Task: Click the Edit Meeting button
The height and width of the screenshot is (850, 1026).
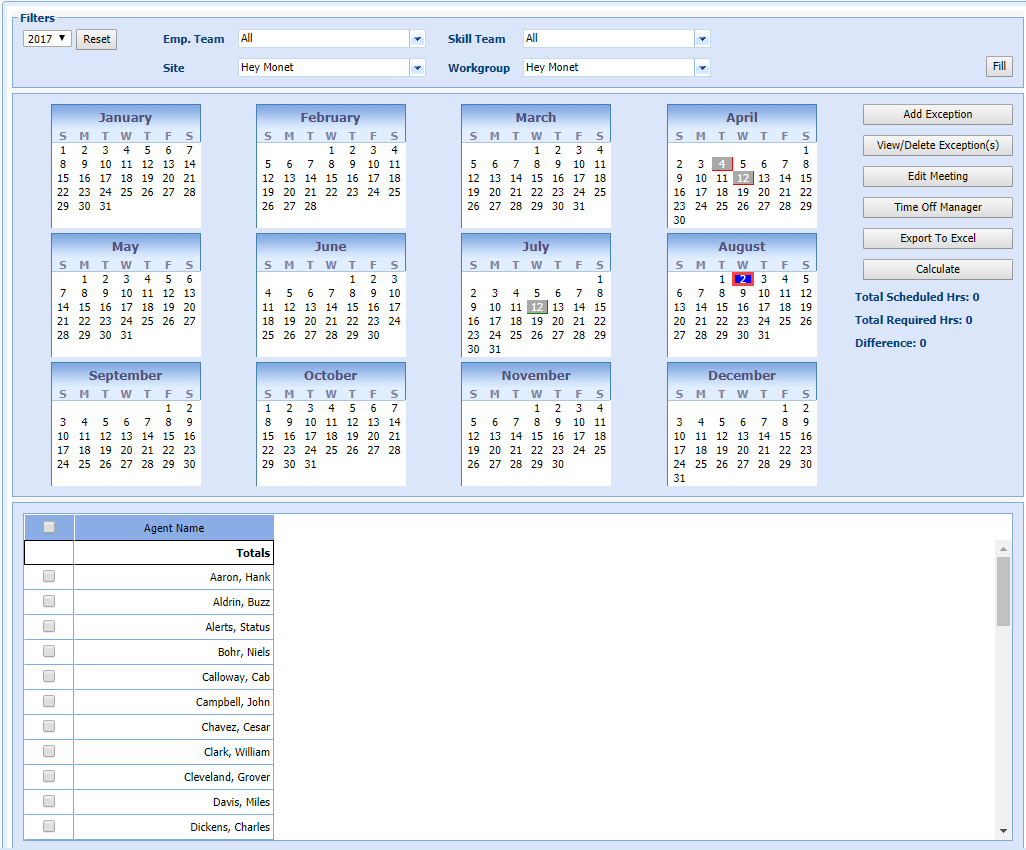Action: pos(937,177)
